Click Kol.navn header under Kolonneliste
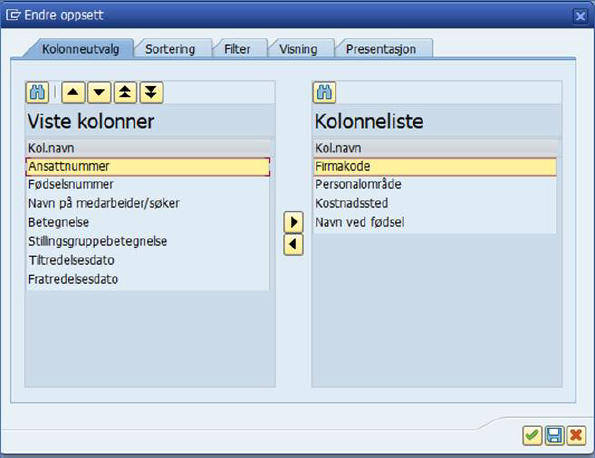The height and width of the screenshot is (458, 595). (x=436, y=148)
